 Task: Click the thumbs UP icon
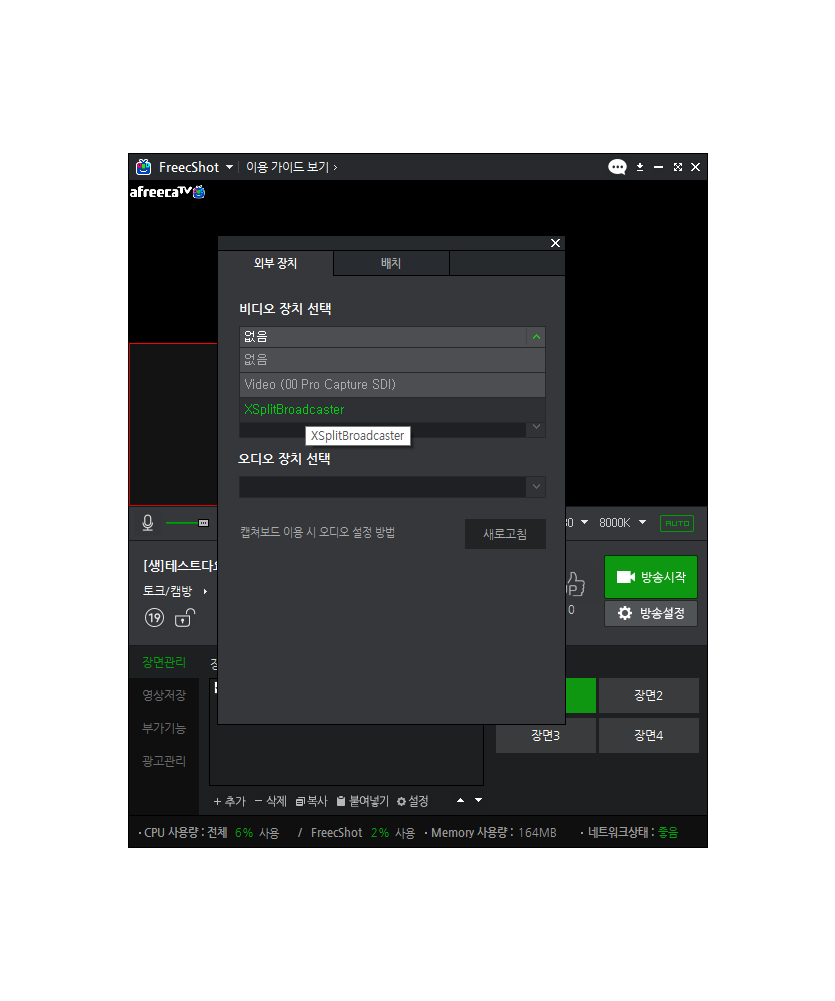[x=575, y=583]
